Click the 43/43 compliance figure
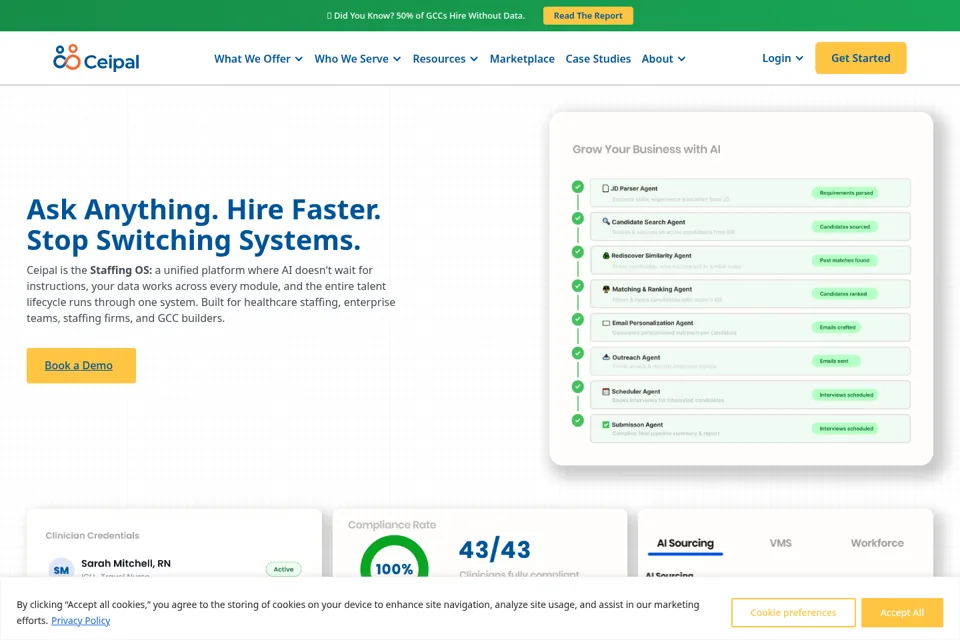 [495, 549]
